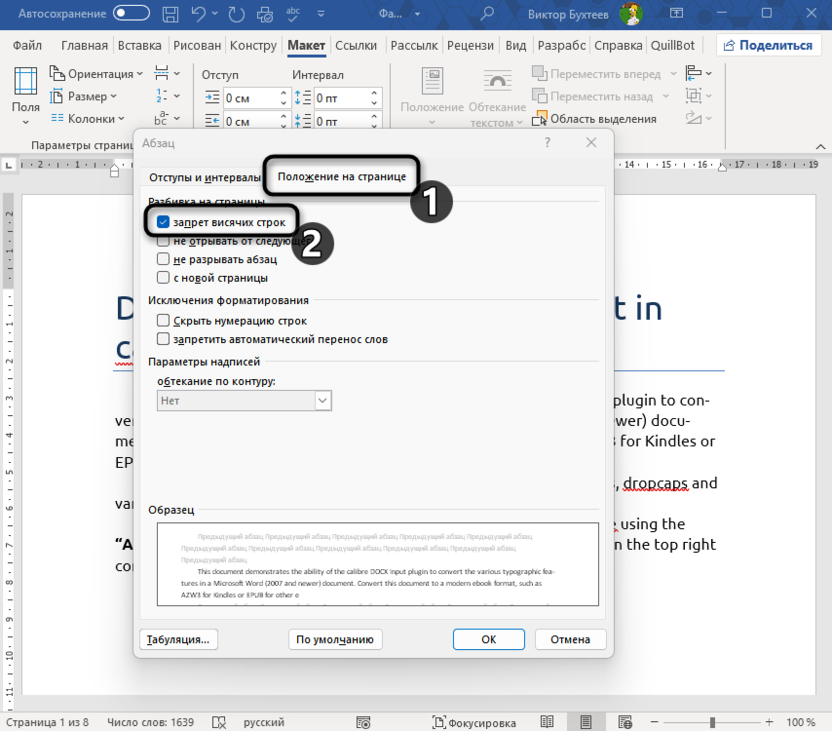Enable не разрывать абзац checkbox
Viewport: 832px width, 731px height.
click(x=163, y=259)
